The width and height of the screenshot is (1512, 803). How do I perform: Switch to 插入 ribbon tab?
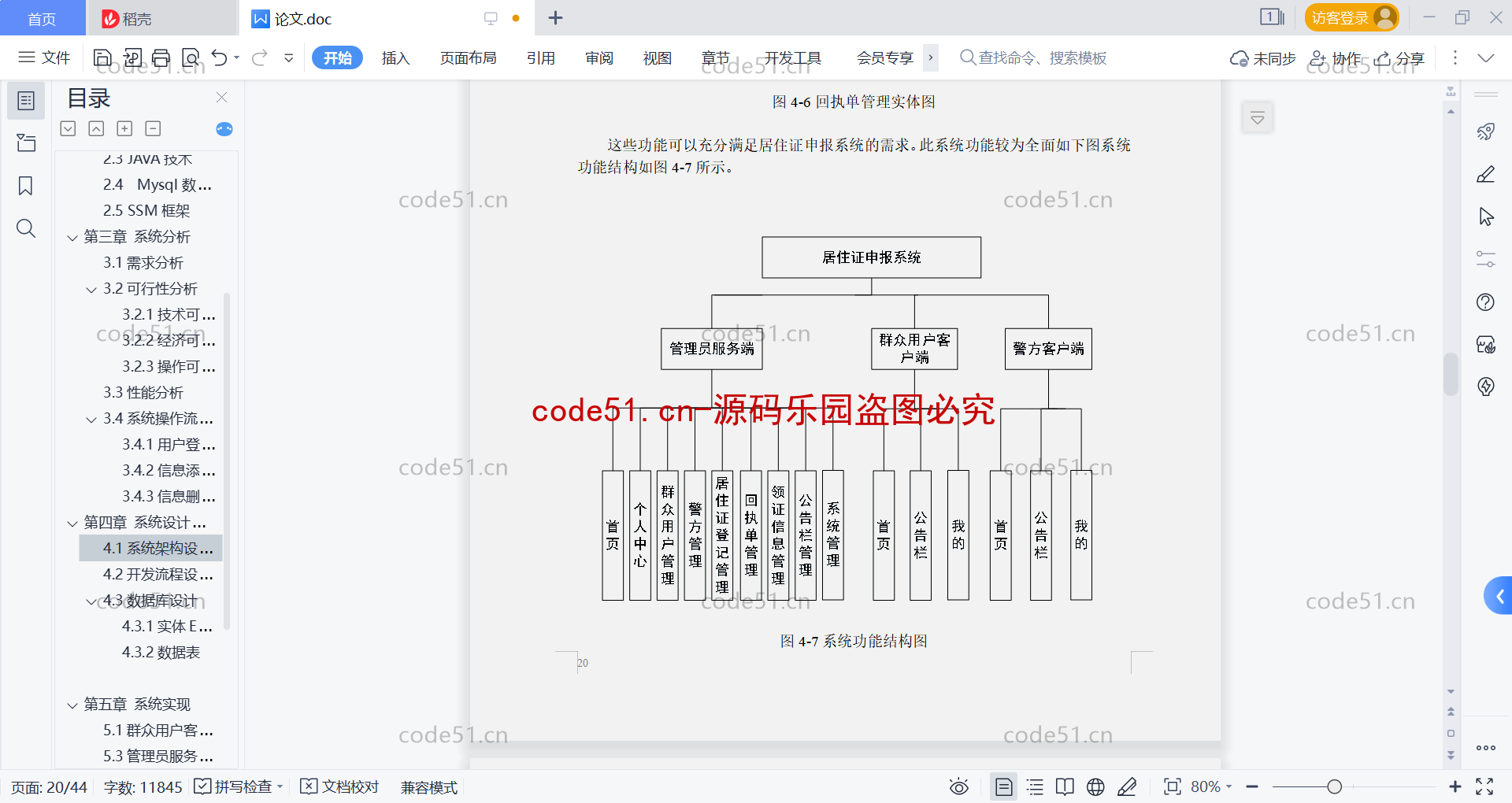(395, 58)
